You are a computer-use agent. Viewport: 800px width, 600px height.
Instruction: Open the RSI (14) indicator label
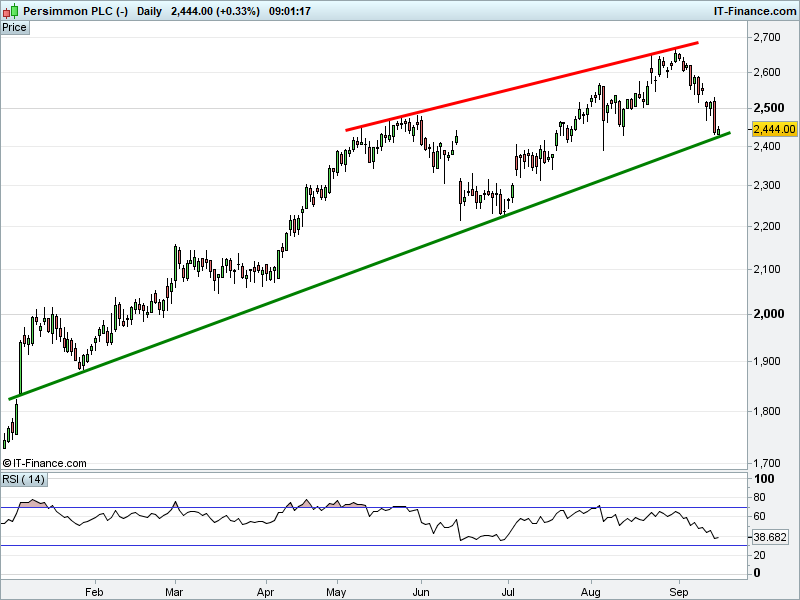point(23,480)
